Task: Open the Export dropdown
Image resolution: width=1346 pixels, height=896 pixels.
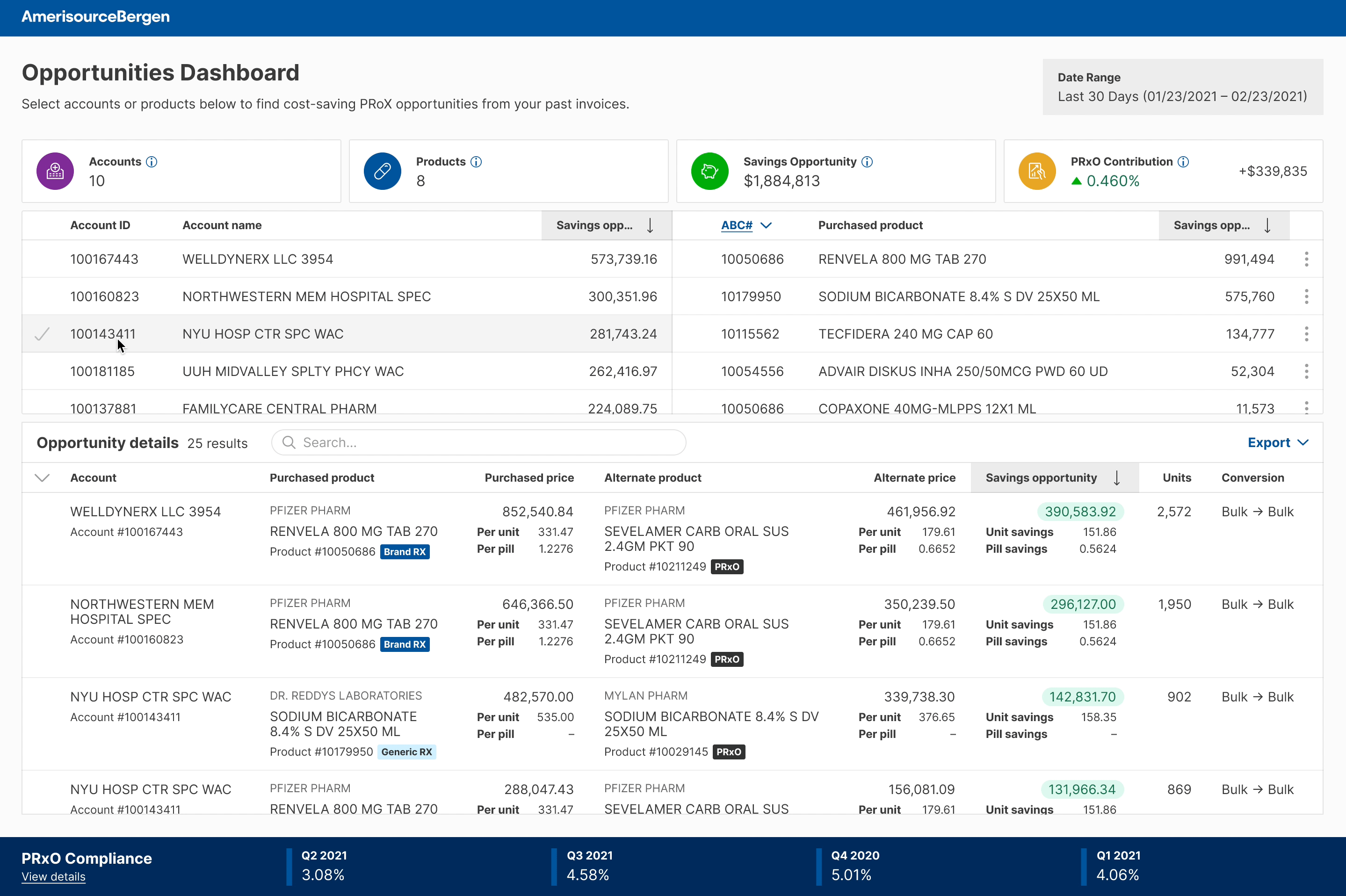Action: tap(1277, 442)
